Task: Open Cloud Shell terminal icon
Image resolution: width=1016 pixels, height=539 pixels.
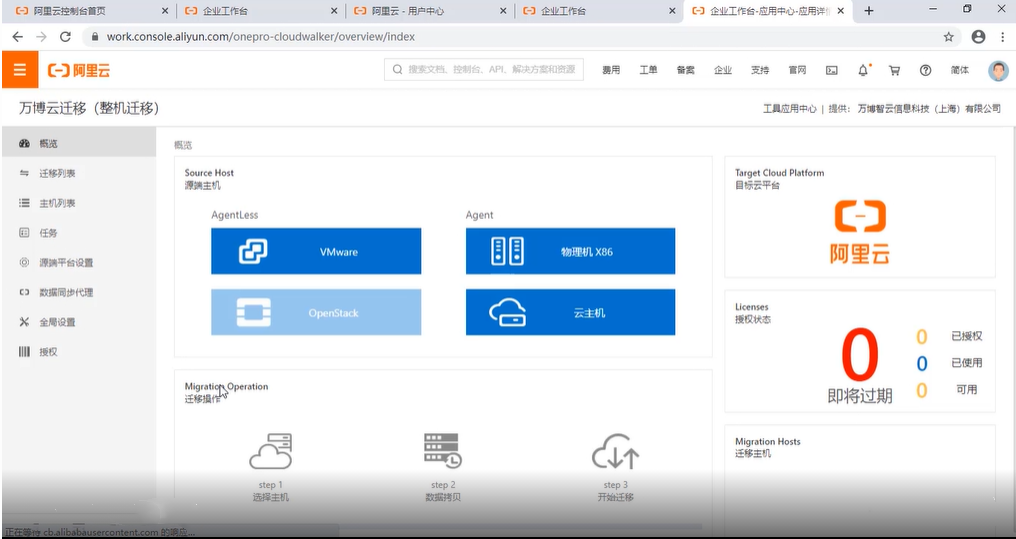Action: 831,71
